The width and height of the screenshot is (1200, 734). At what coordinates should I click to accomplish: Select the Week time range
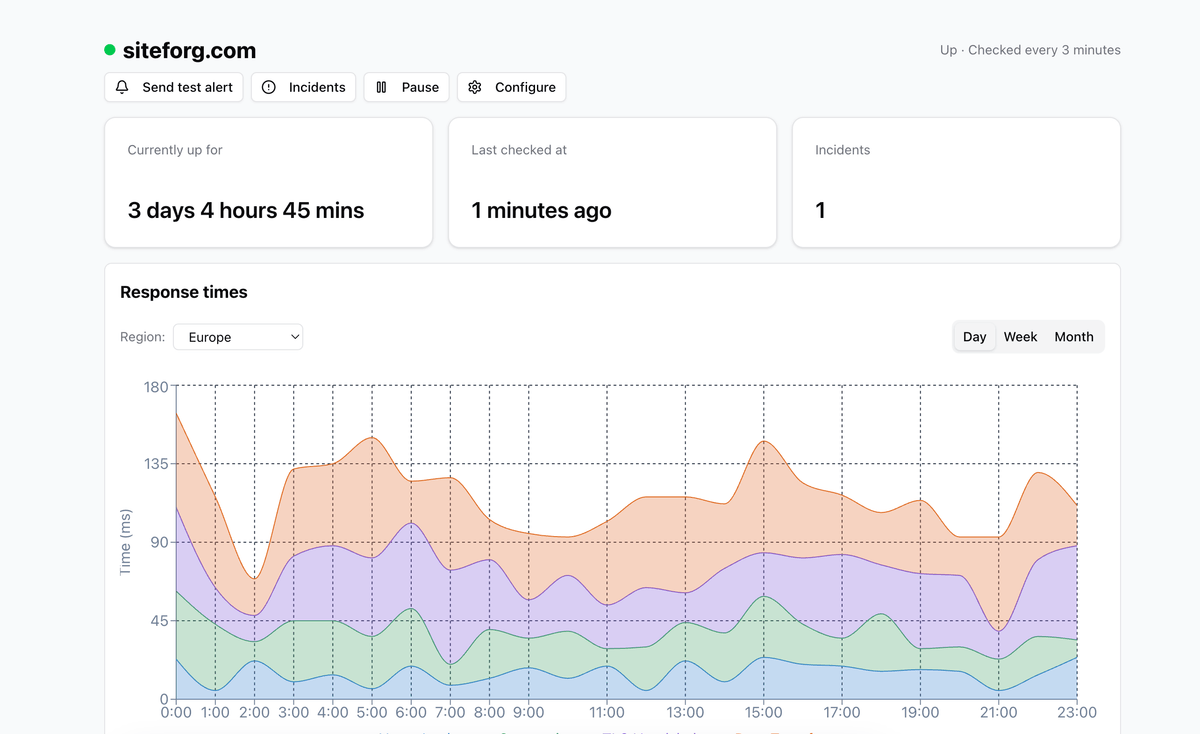pyautogui.click(x=1020, y=337)
